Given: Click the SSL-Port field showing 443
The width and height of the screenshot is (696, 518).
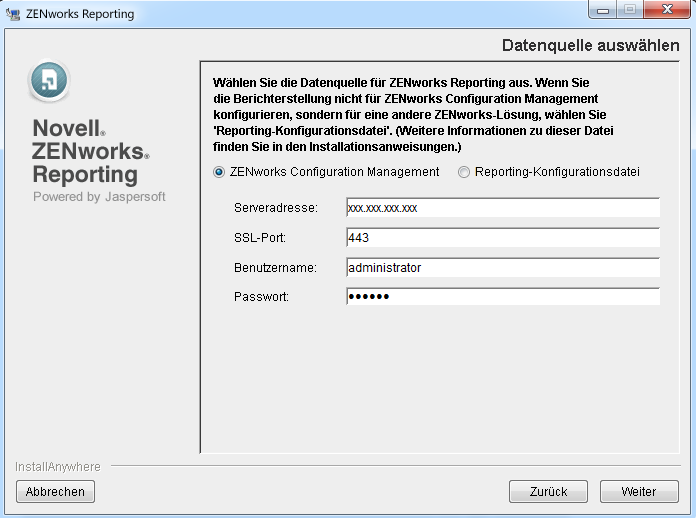Looking at the screenshot, I should [x=503, y=237].
